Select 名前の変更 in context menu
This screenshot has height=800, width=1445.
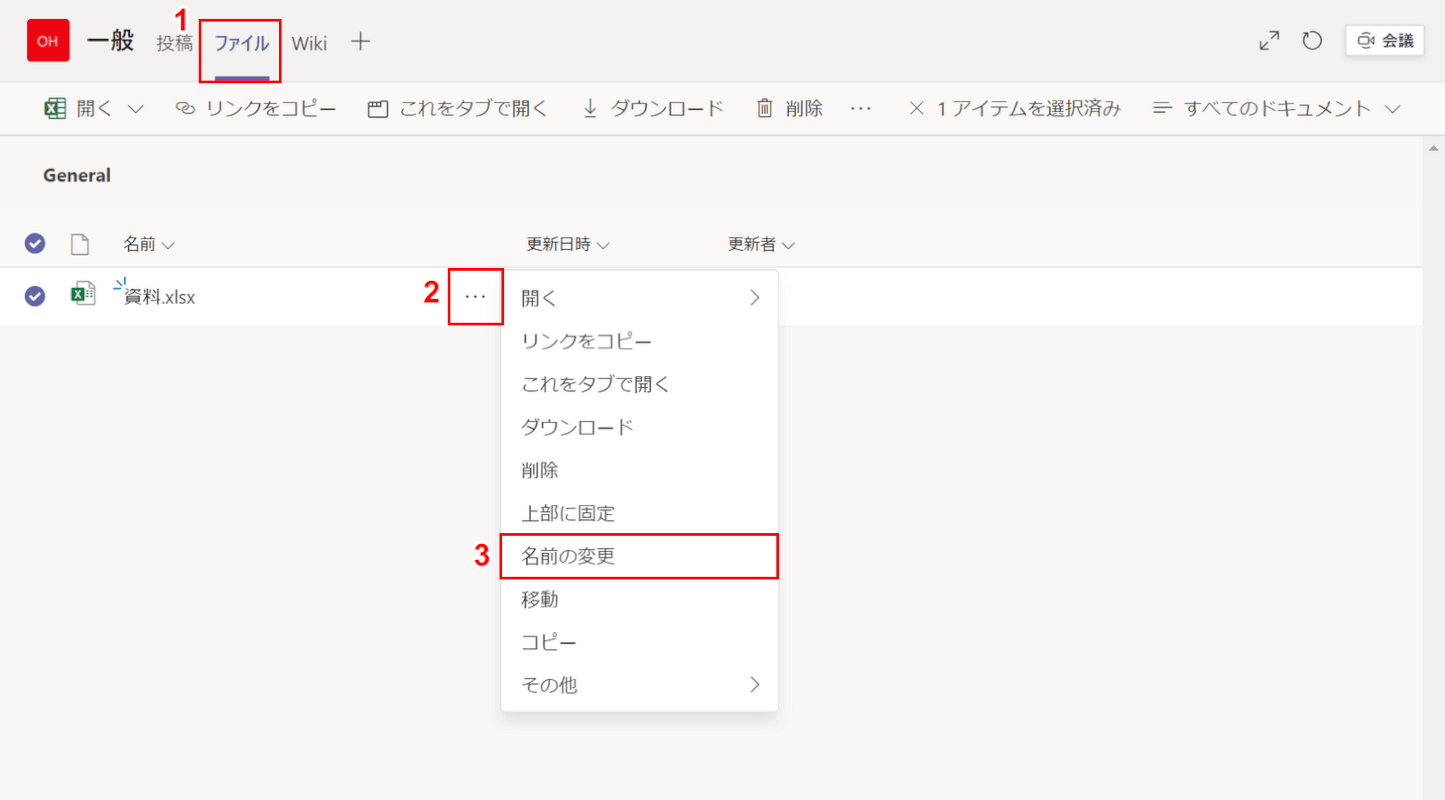point(640,556)
